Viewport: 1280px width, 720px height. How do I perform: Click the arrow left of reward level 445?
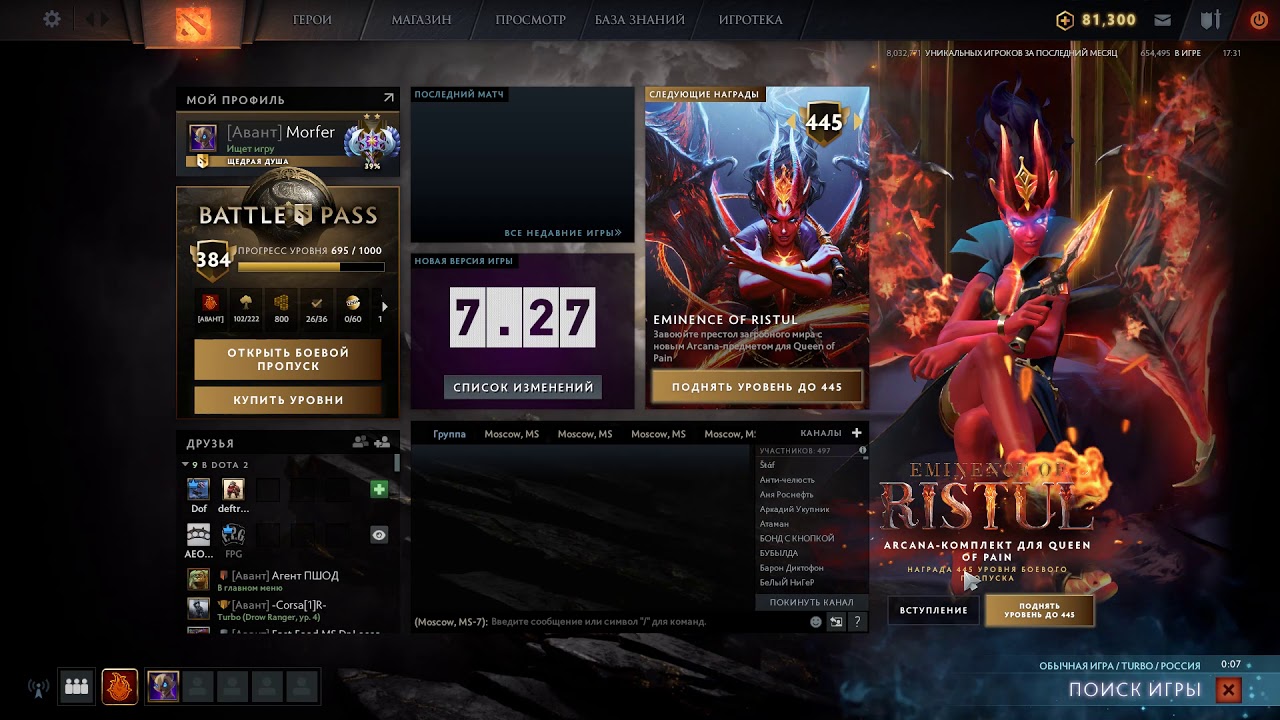tap(792, 122)
